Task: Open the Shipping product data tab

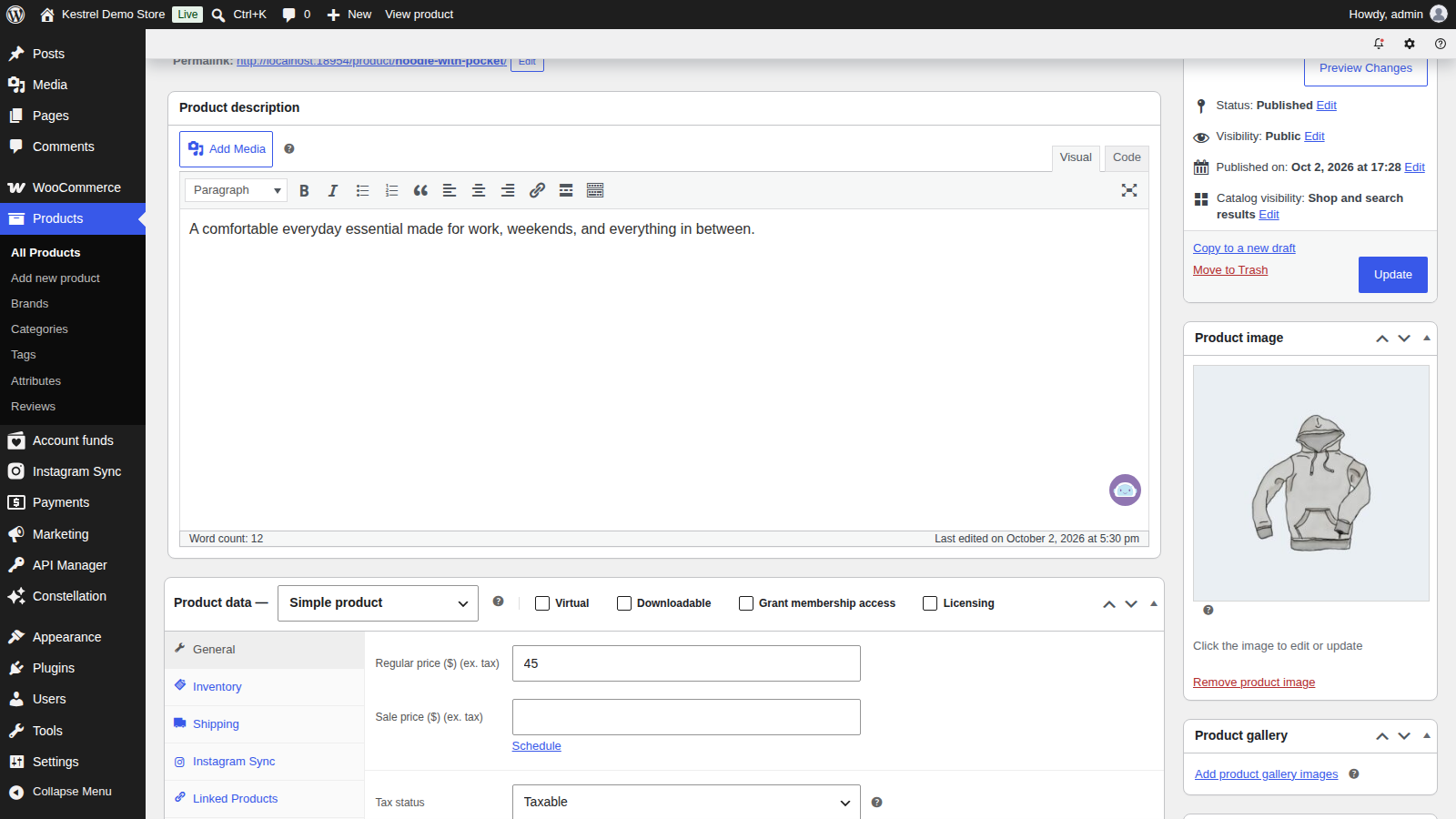Action: click(x=265, y=724)
